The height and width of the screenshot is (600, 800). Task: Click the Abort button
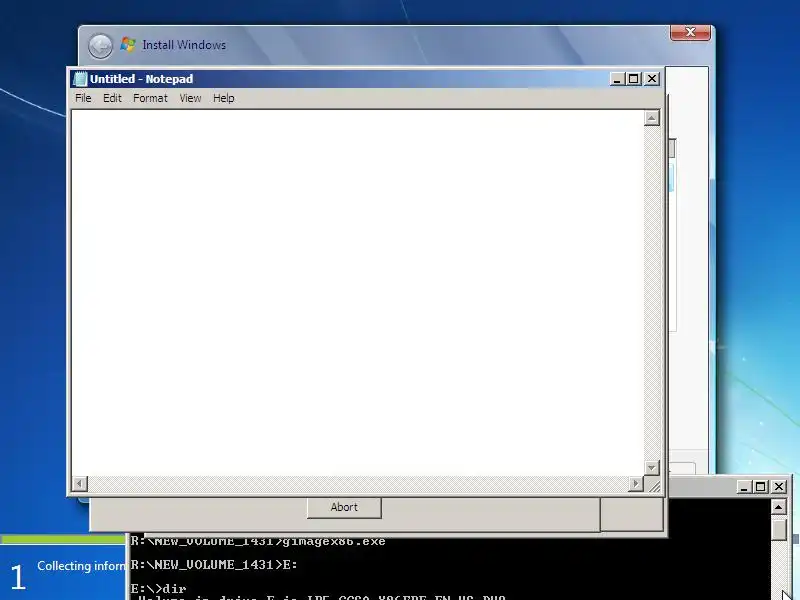pos(344,507)
